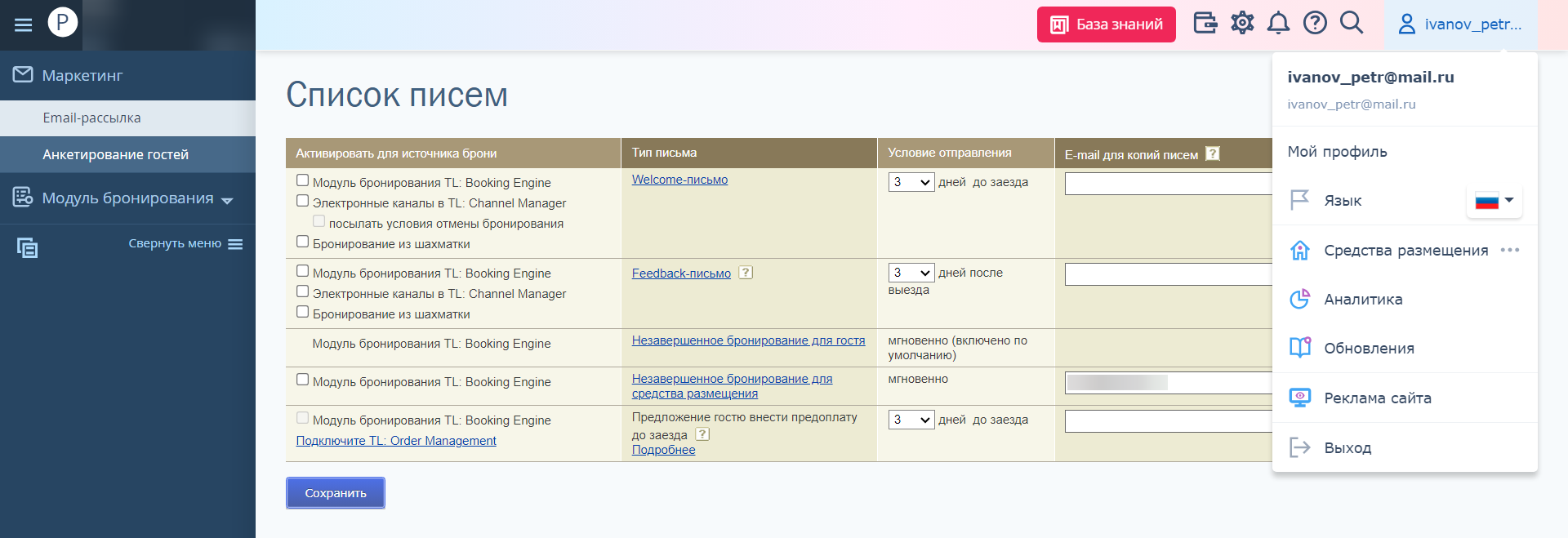Click the Сохранить button
1568x538 pixels.
pos(335,493)
